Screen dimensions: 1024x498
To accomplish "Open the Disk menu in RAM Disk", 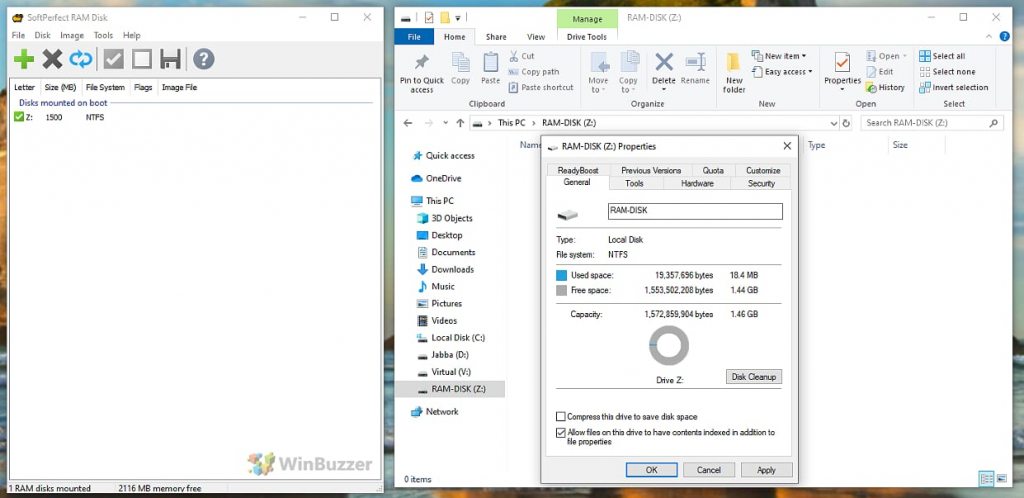I will pos(42,35).
